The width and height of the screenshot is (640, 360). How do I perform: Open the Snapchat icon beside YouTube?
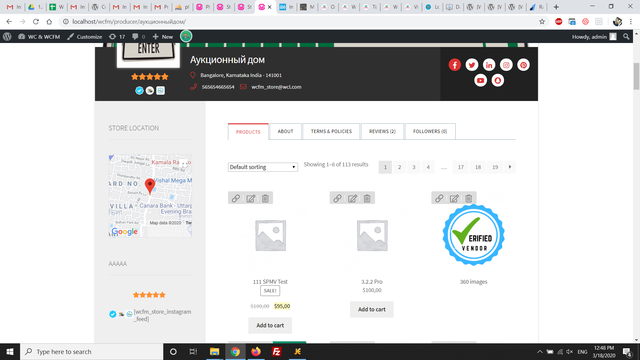(x=498, y=80)
